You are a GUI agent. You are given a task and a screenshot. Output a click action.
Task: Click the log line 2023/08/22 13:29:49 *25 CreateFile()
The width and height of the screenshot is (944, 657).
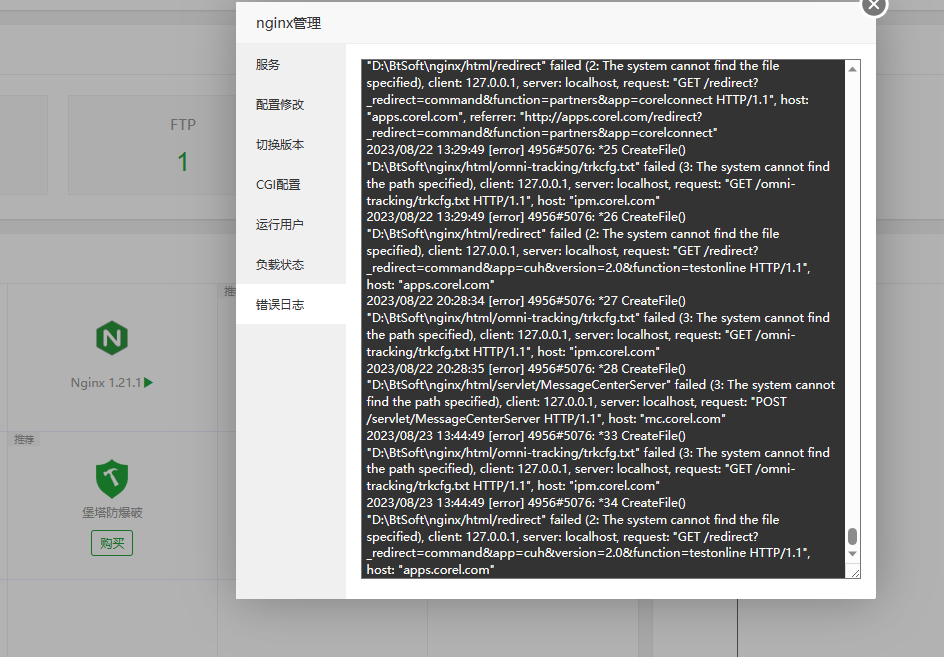pyautogui.click(x=526, y=149)
